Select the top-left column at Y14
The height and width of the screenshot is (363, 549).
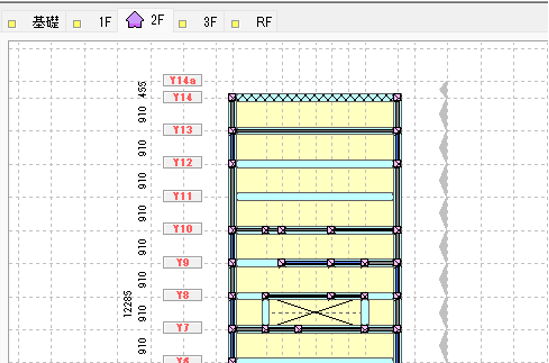232,97
